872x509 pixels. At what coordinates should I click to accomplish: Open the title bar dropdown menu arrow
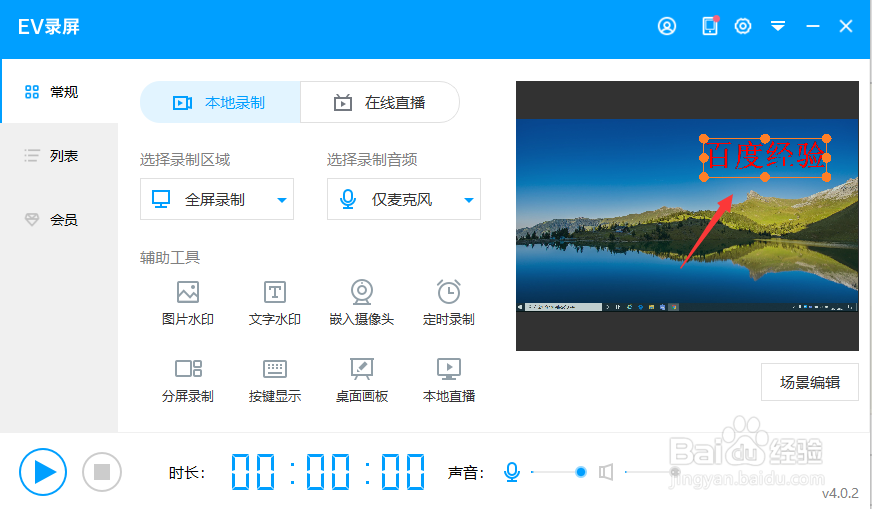tap(778, 26)
